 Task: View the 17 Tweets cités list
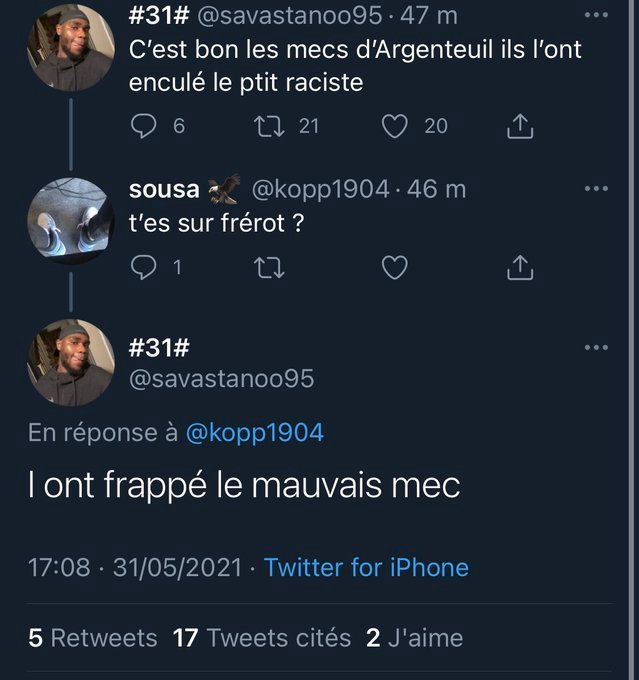262,637
